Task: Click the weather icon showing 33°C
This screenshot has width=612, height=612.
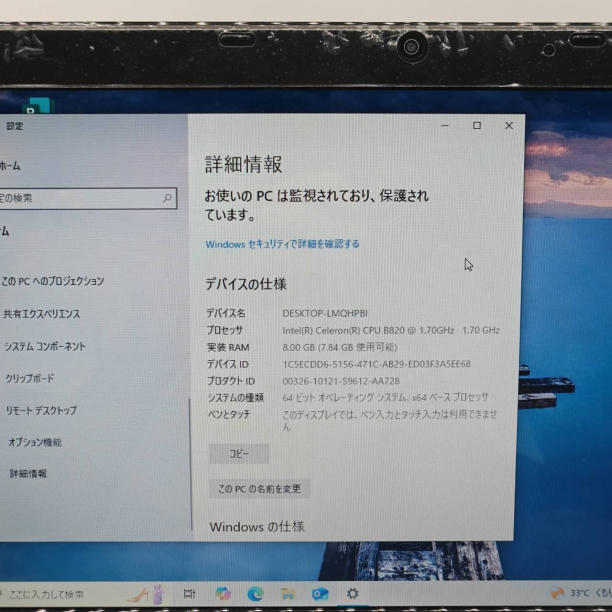Action: [557, 593]
